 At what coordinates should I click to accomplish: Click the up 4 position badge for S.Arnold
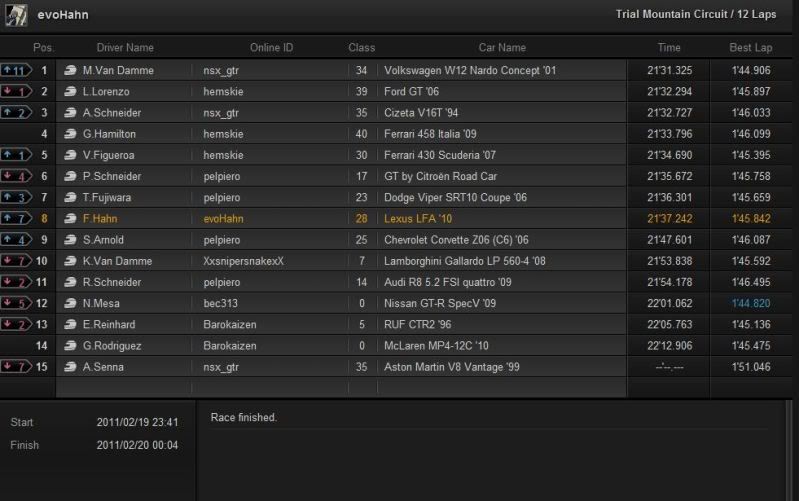[x=16, y=240]
